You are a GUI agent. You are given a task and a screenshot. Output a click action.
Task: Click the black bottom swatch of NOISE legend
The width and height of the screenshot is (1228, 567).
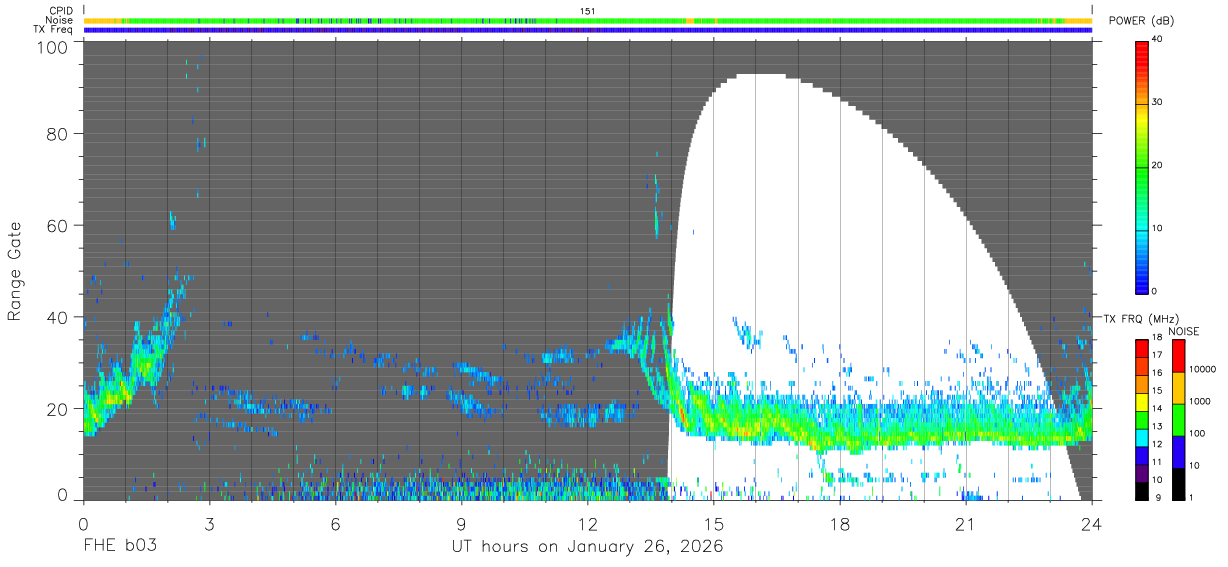coord(1179,483)
